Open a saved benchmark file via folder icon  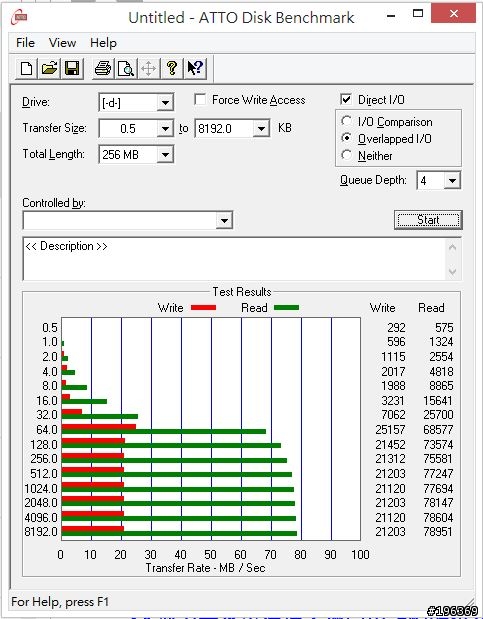pyautogui.click(x=49, y=69)
